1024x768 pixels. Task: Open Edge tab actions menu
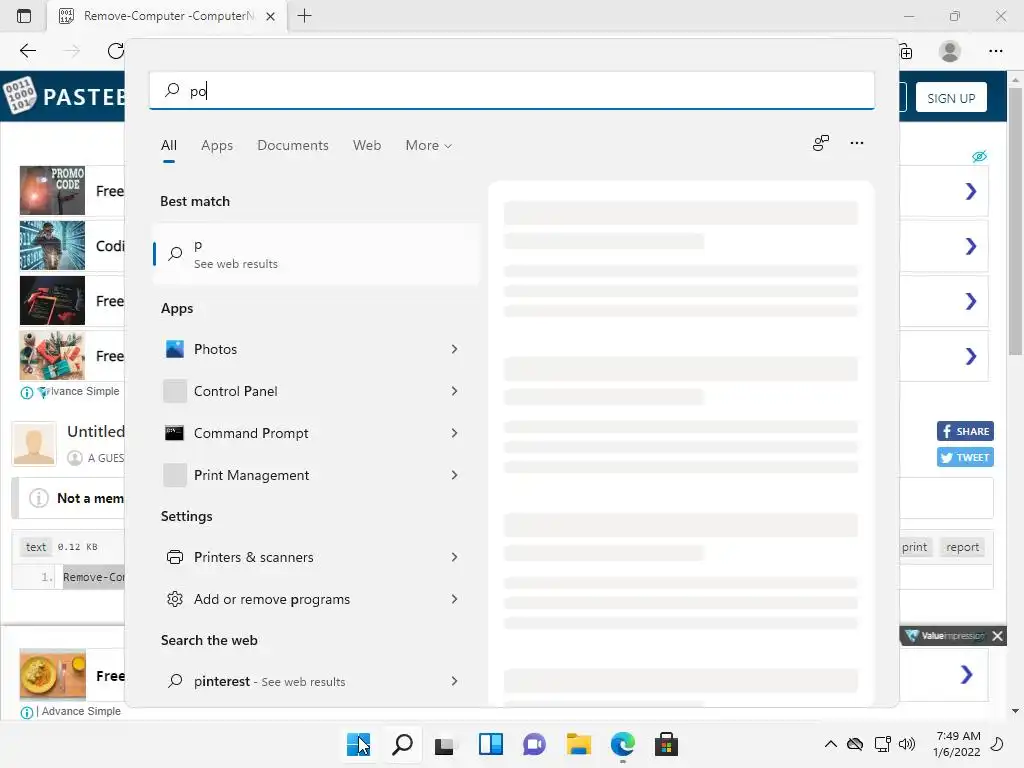coord(24,16)
